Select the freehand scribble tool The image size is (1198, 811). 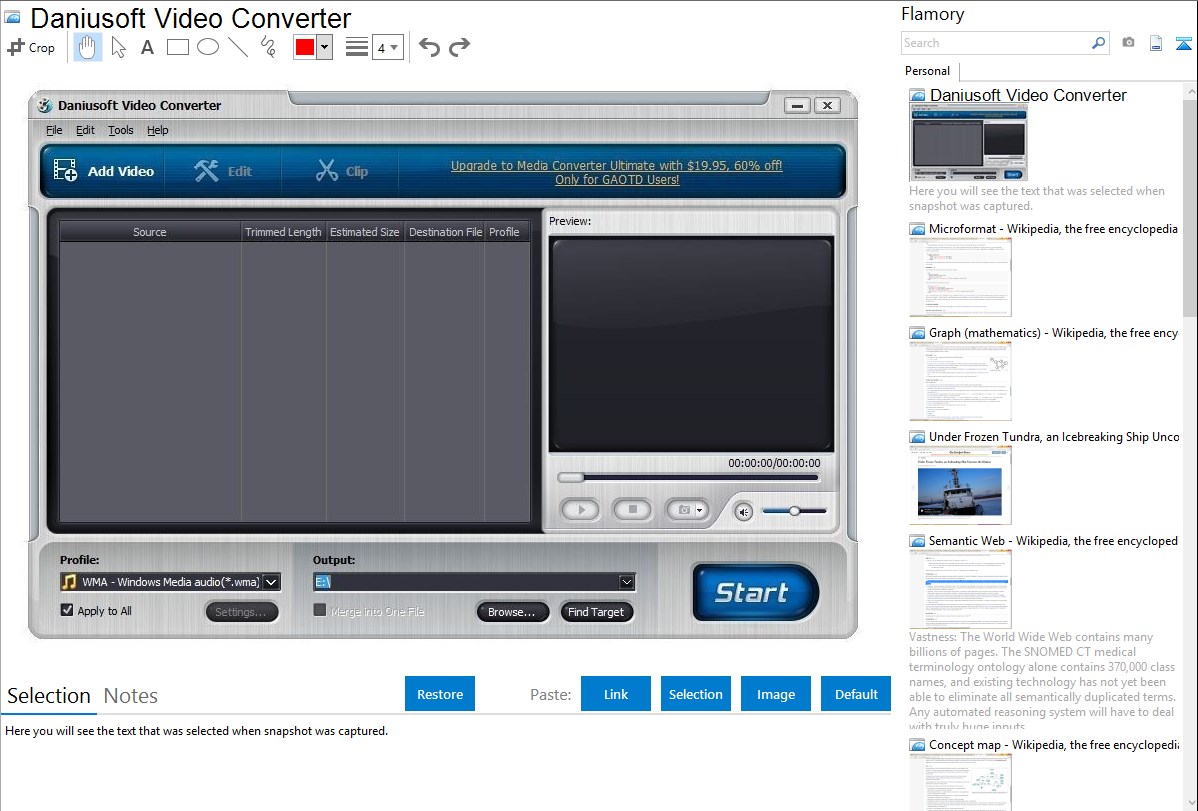click(x=268, y=47)
